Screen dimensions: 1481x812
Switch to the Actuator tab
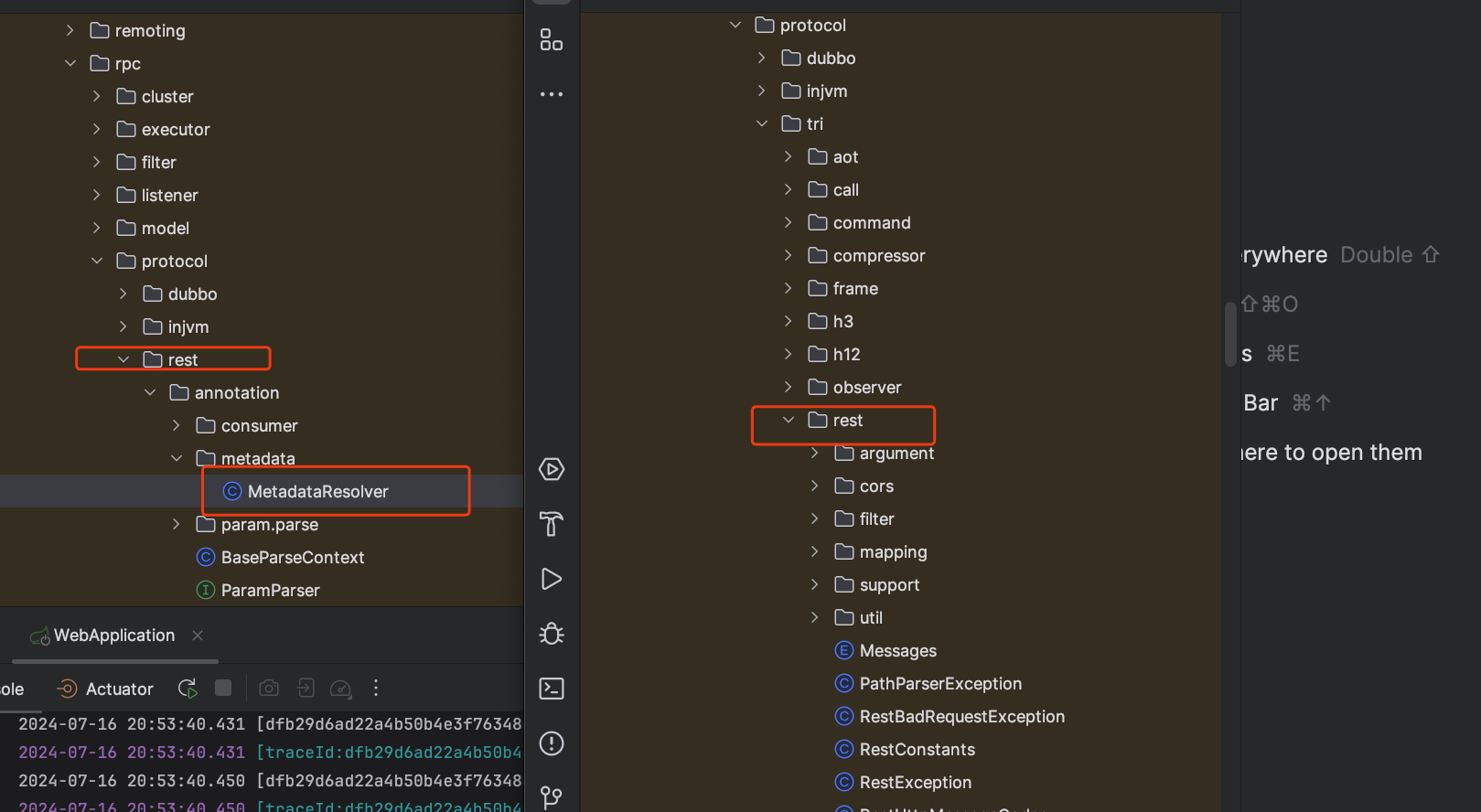click(x=119, y=689)
